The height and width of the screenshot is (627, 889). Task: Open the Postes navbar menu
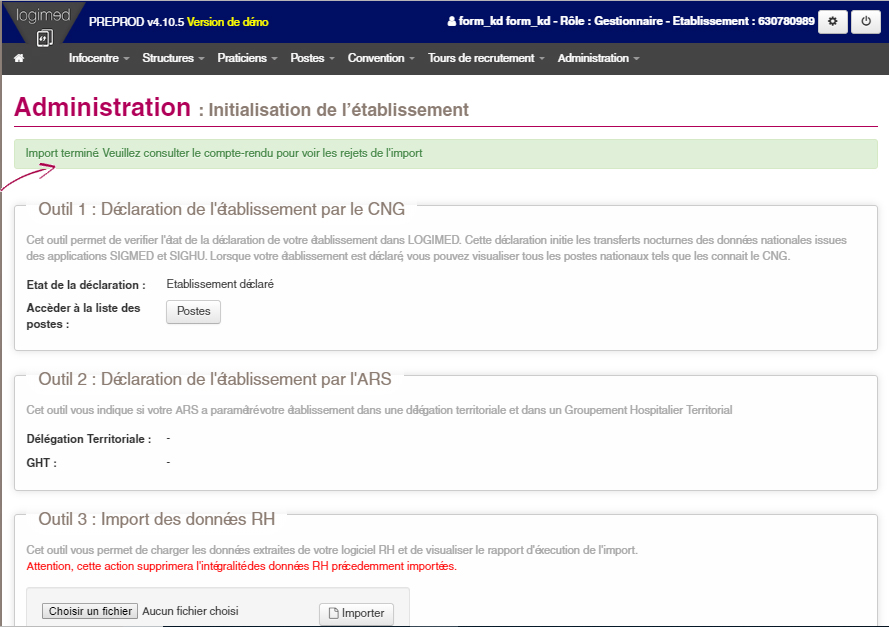312,58
